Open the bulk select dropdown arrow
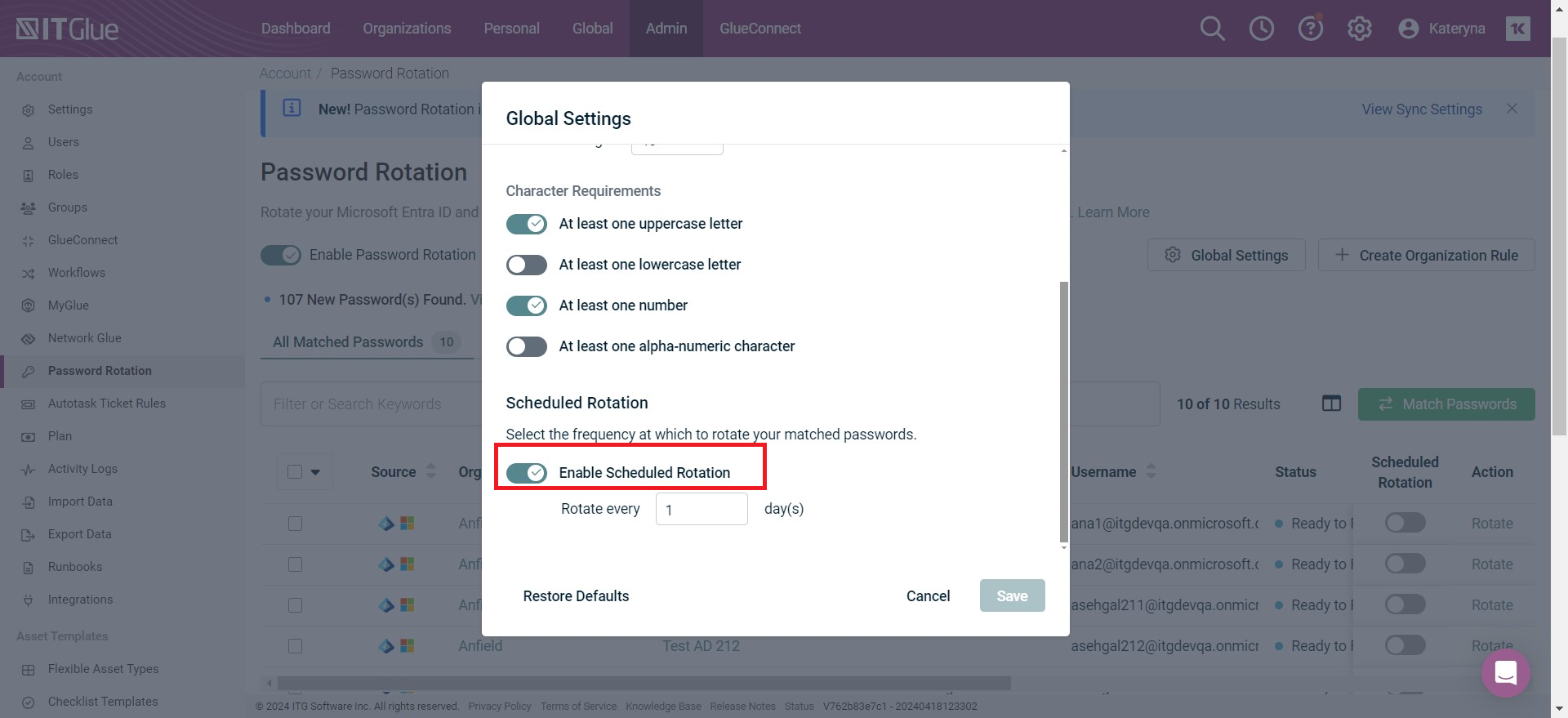The height and width of the screenshot is (718, 1568). 315,472
